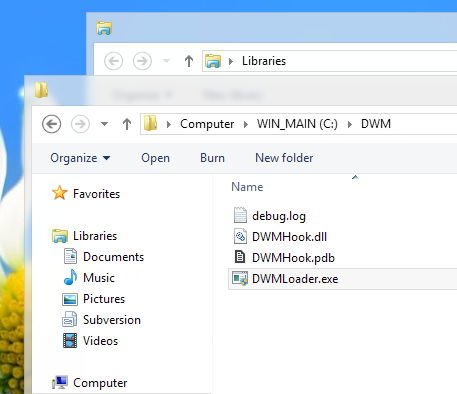
Task: Click the Forward arrow in DWM window
Action: click(x=80, y=124)
